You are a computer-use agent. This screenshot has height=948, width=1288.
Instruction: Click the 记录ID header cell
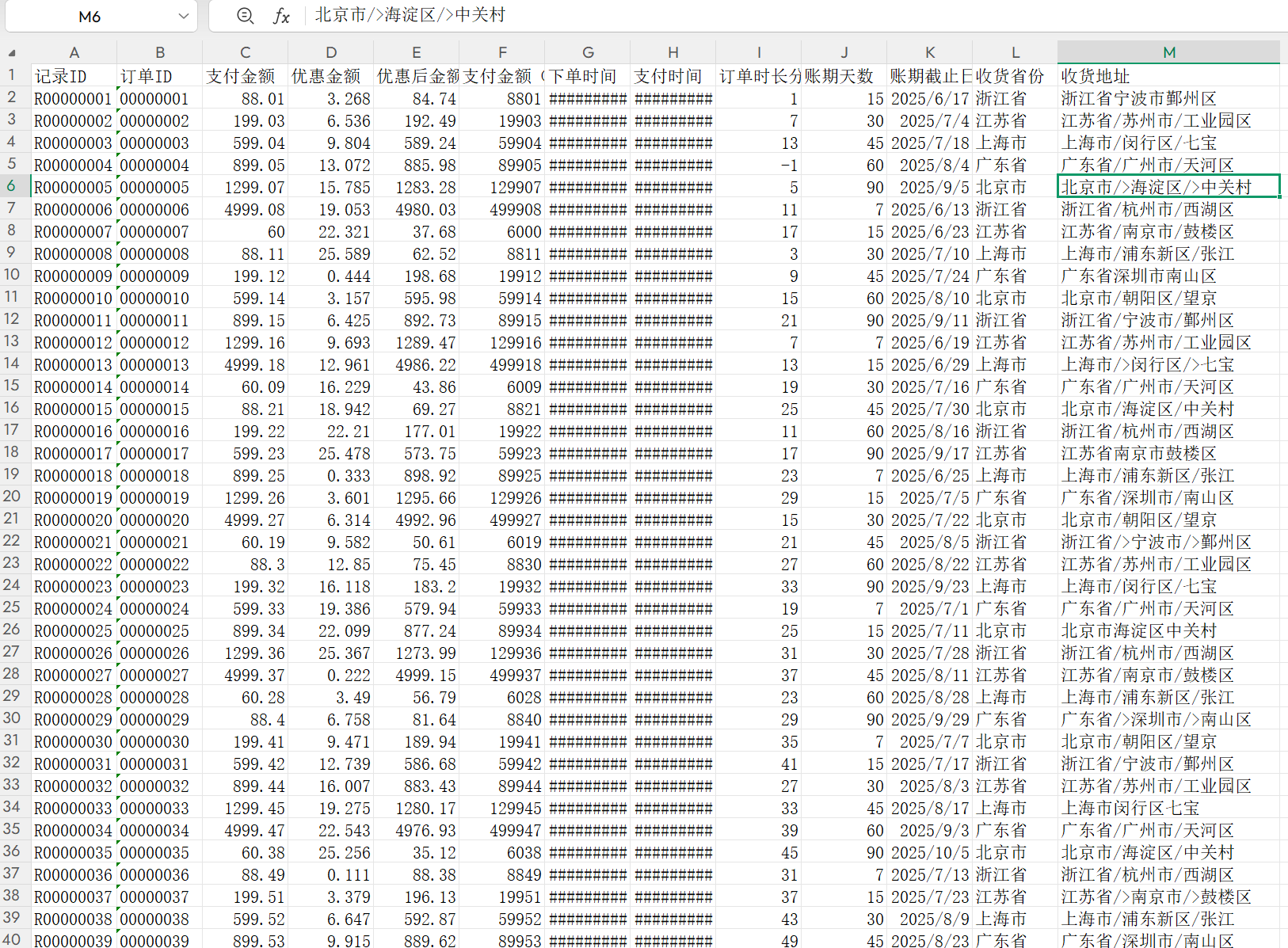click(74, 76)
